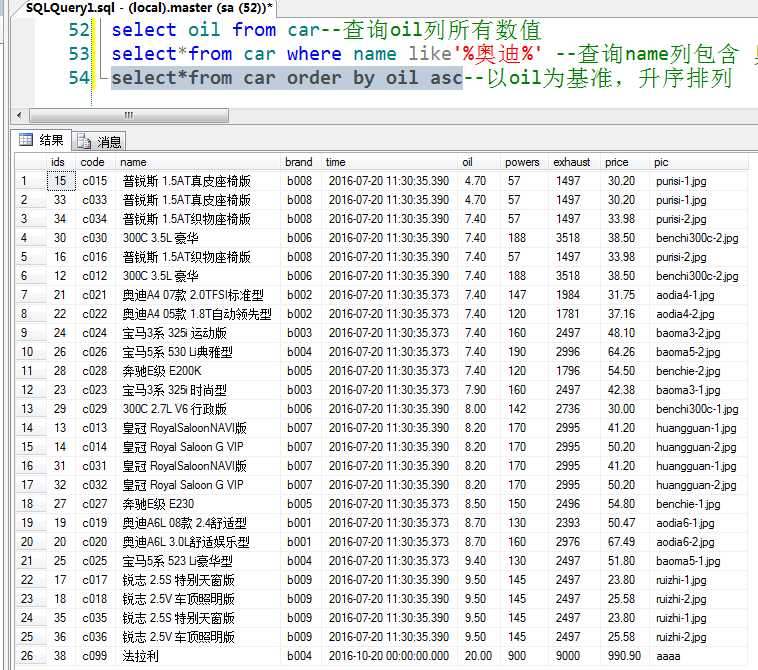
Task: Click time cell 2016-10-20 00:00:00.000
Action: coord(389,656)
